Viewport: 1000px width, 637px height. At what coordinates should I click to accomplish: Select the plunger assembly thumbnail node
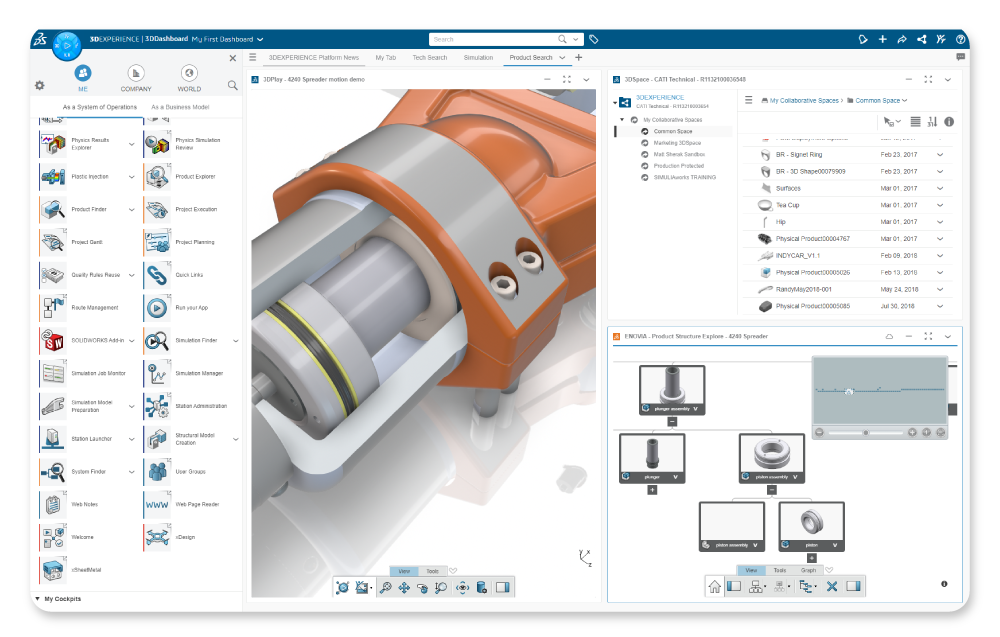[x=672, y=390]
